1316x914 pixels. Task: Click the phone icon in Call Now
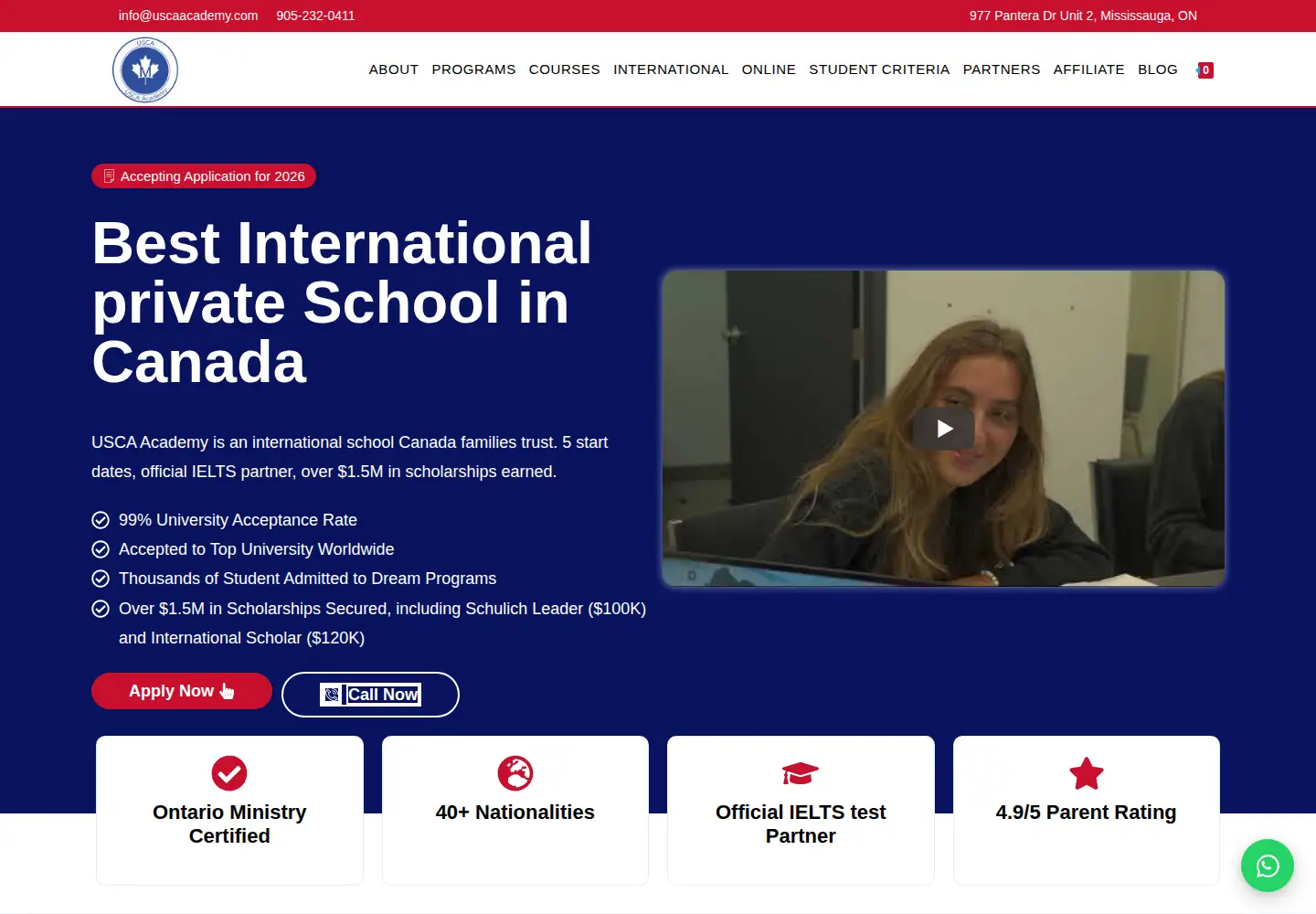[332, 695]
